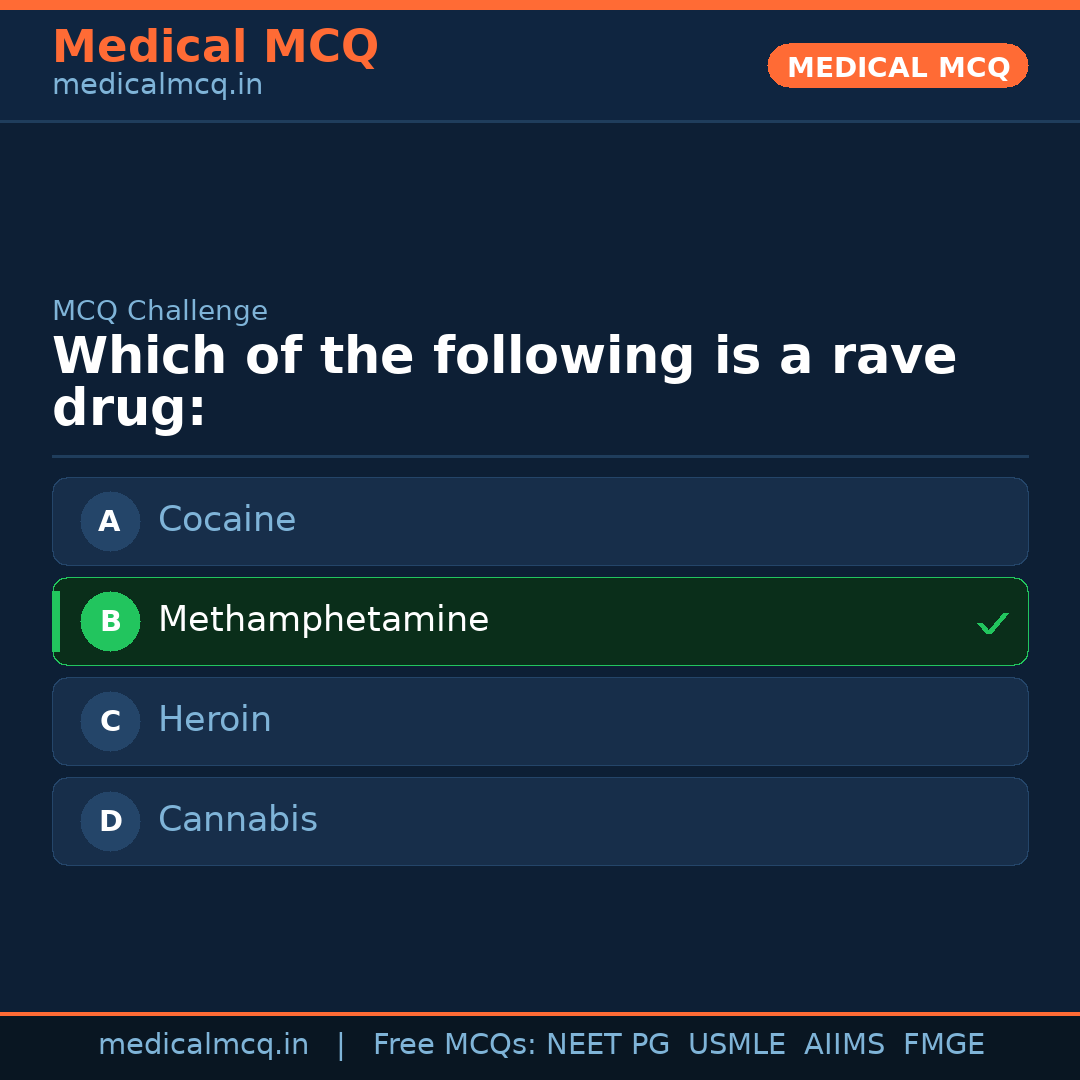Click the MCQ Challenge label
Image resolution: width=1080 pixels, height=1080 pixels.
tap(160, 311)
